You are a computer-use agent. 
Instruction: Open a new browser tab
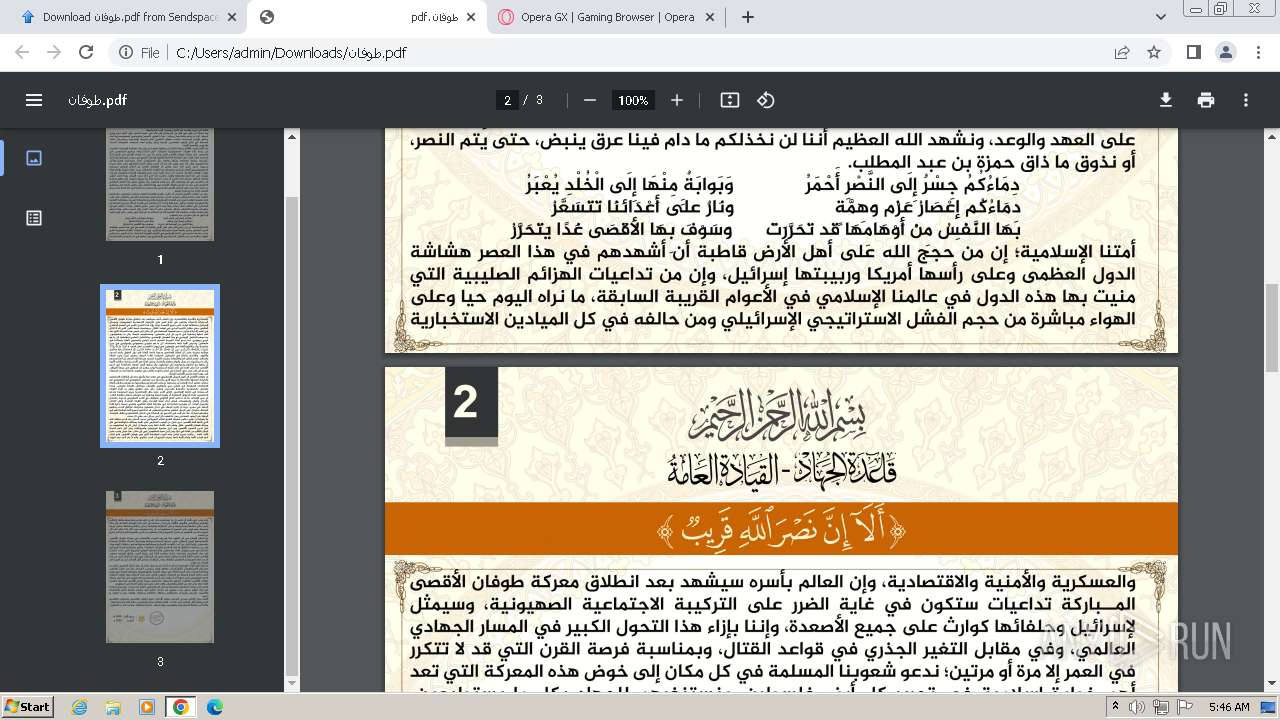(x=747, y=17)
